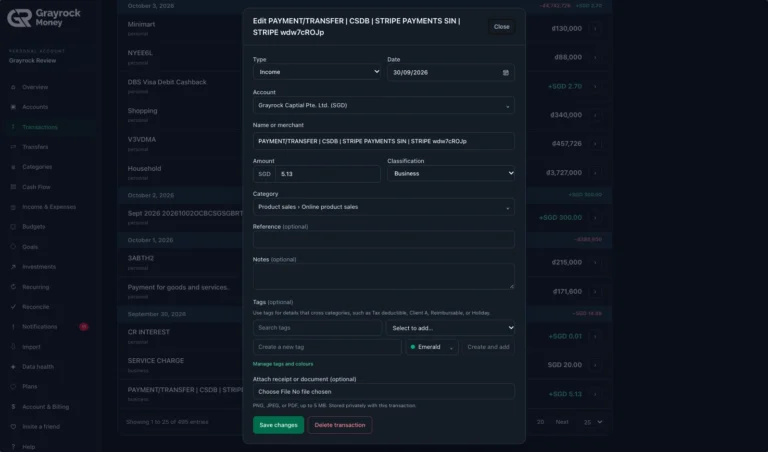
Task: Click the Create a new tag field
Action: [327, 347]
